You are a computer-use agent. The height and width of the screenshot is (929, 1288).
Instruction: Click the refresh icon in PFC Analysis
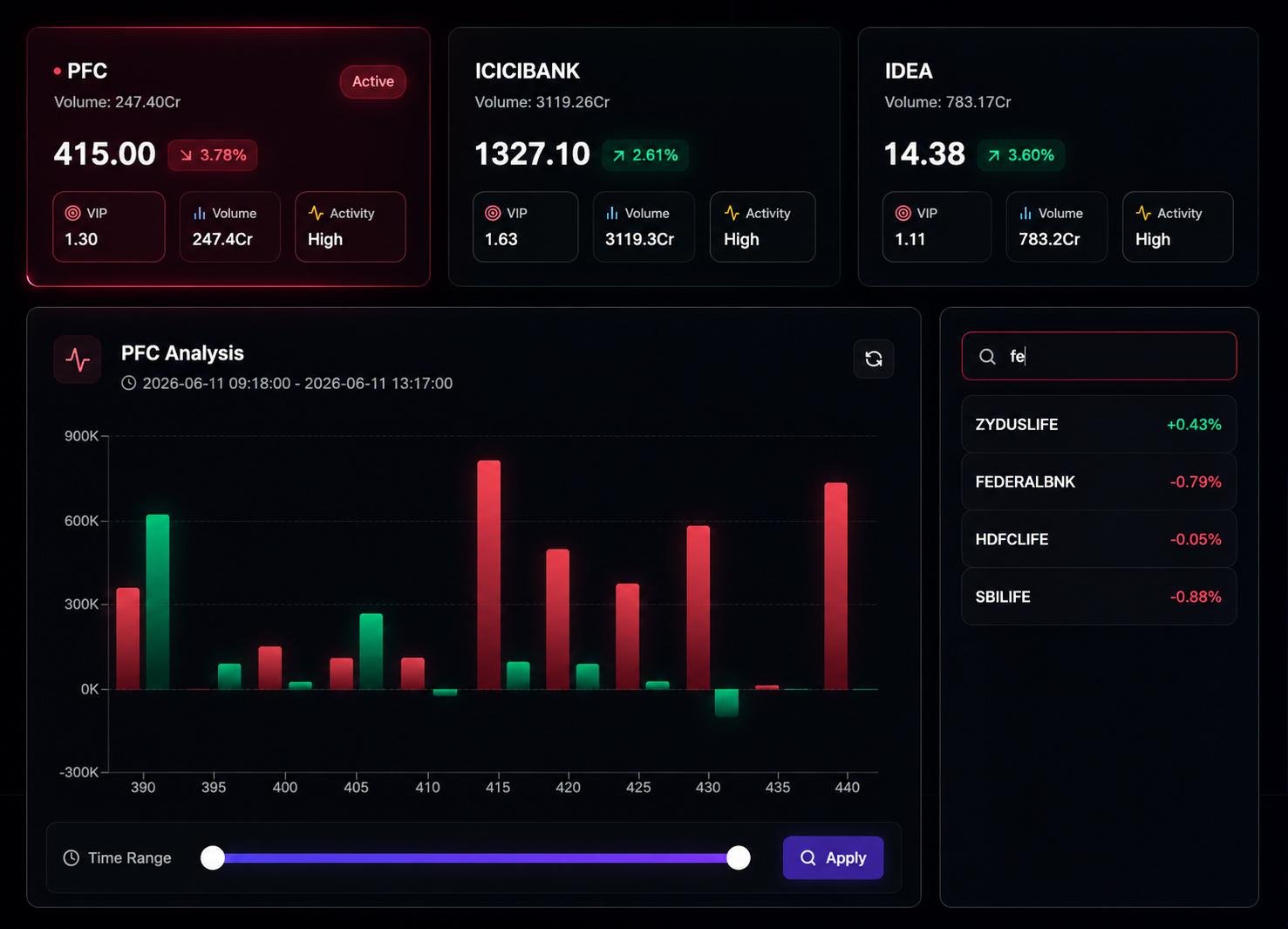click(x=873, y=359)
